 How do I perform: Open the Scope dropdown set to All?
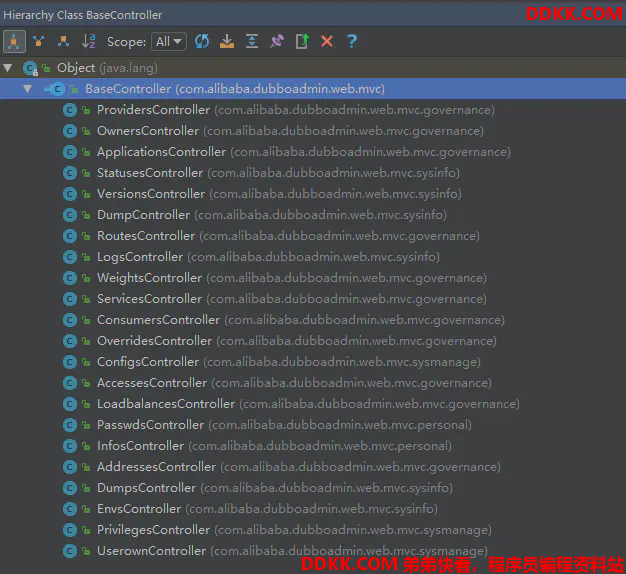click(168, 42)
